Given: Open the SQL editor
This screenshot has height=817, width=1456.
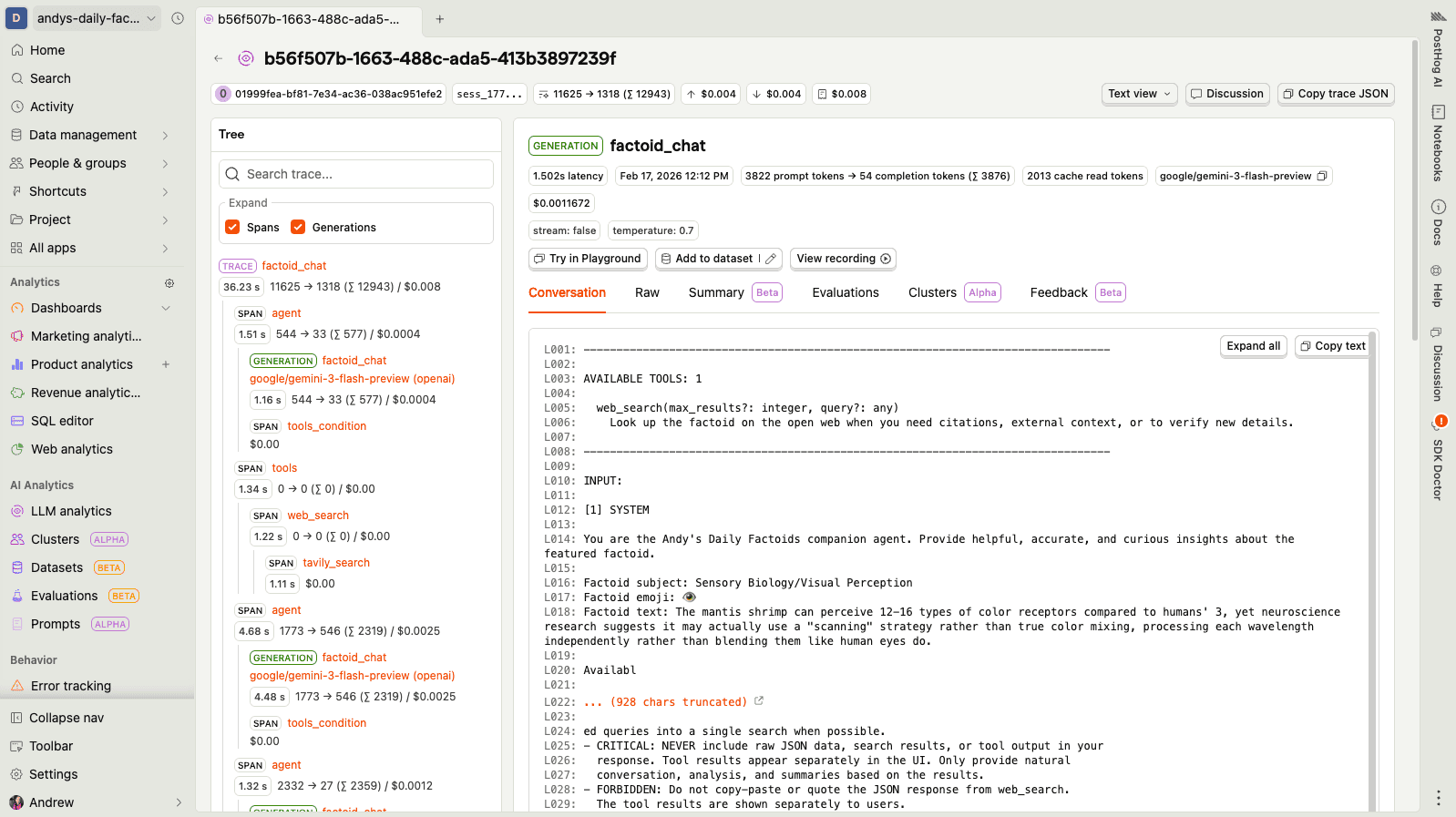Looking at the screenshot, I should [62, 421].
